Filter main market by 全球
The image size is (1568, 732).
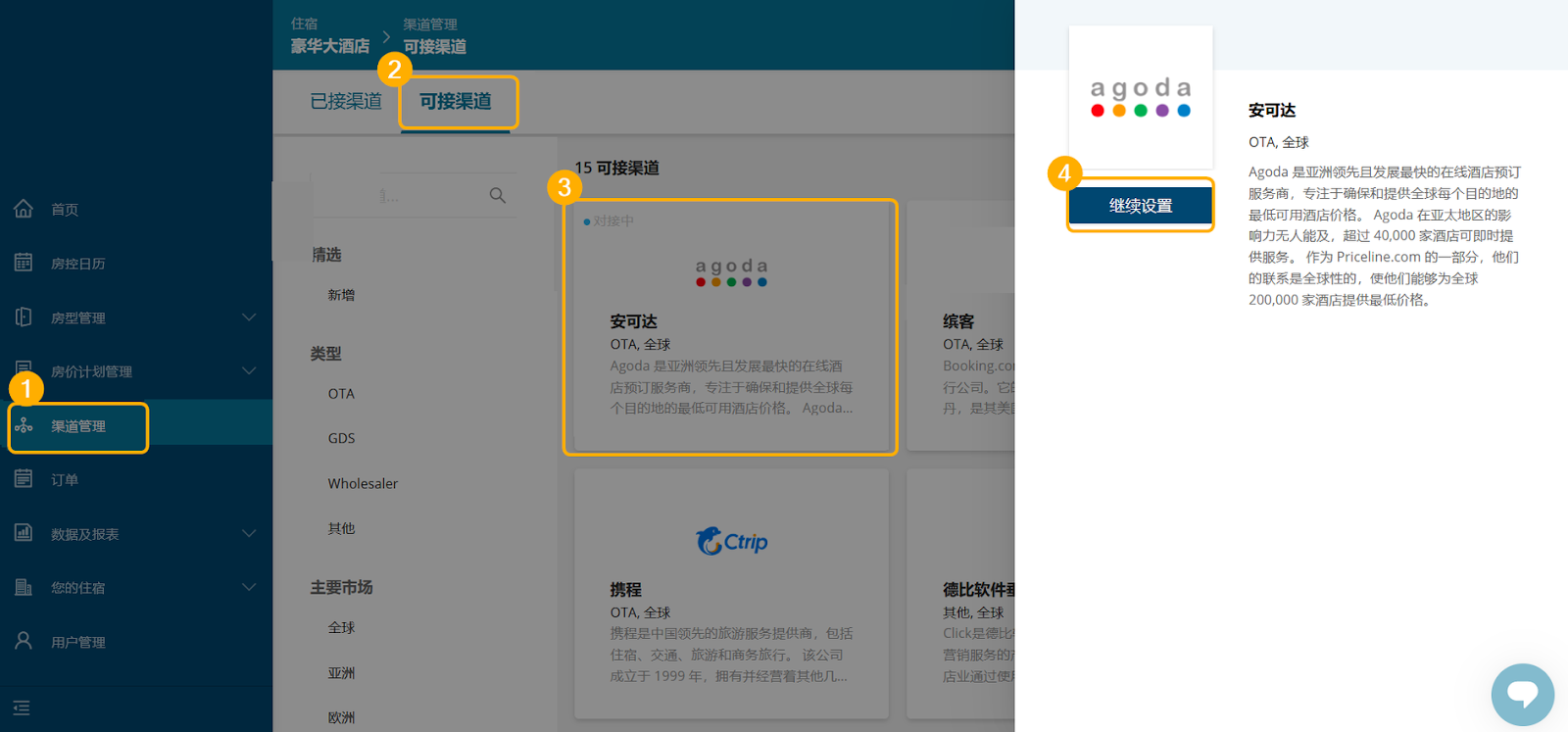coord(341,627)
